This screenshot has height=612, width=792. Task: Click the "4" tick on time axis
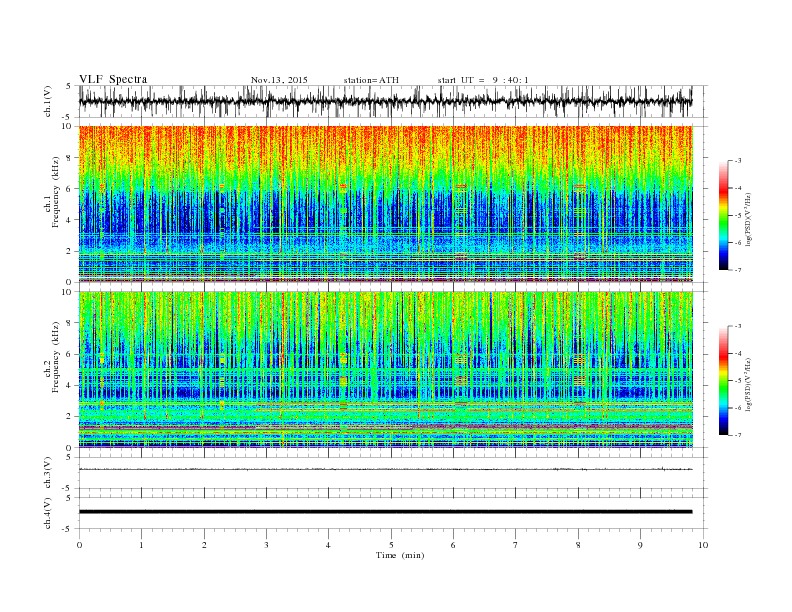[328, 545]
